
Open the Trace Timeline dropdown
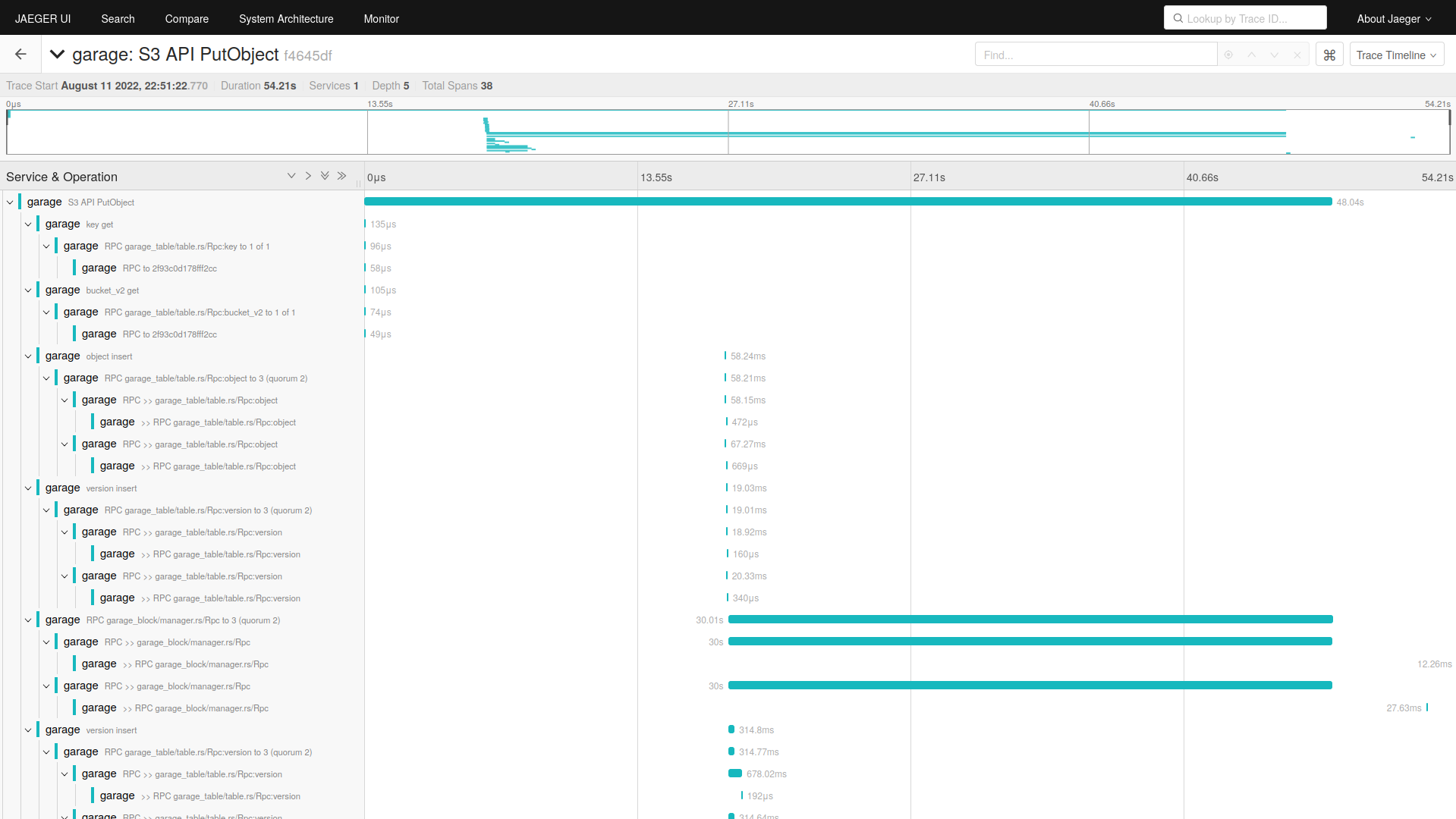[1396, 55]
